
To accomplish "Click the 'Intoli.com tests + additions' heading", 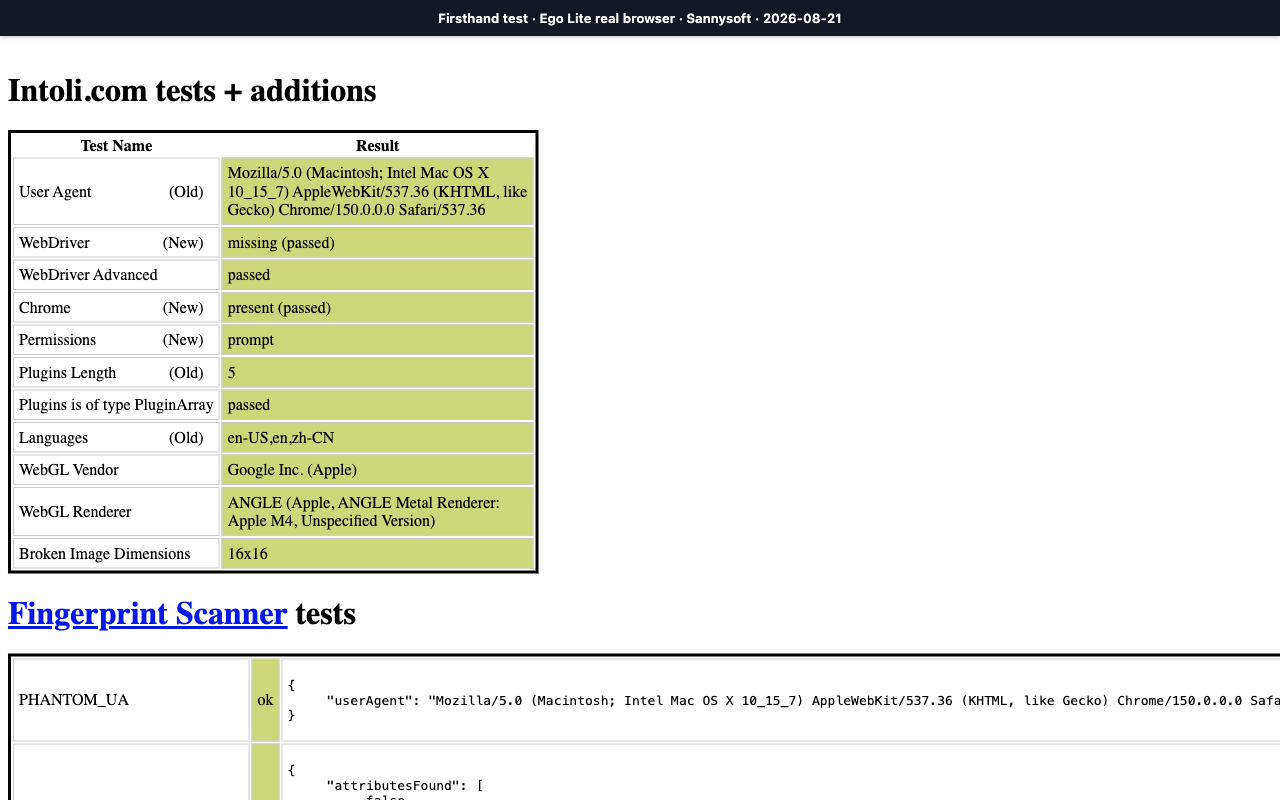I will pyautogui.click(x=192, y=91).
